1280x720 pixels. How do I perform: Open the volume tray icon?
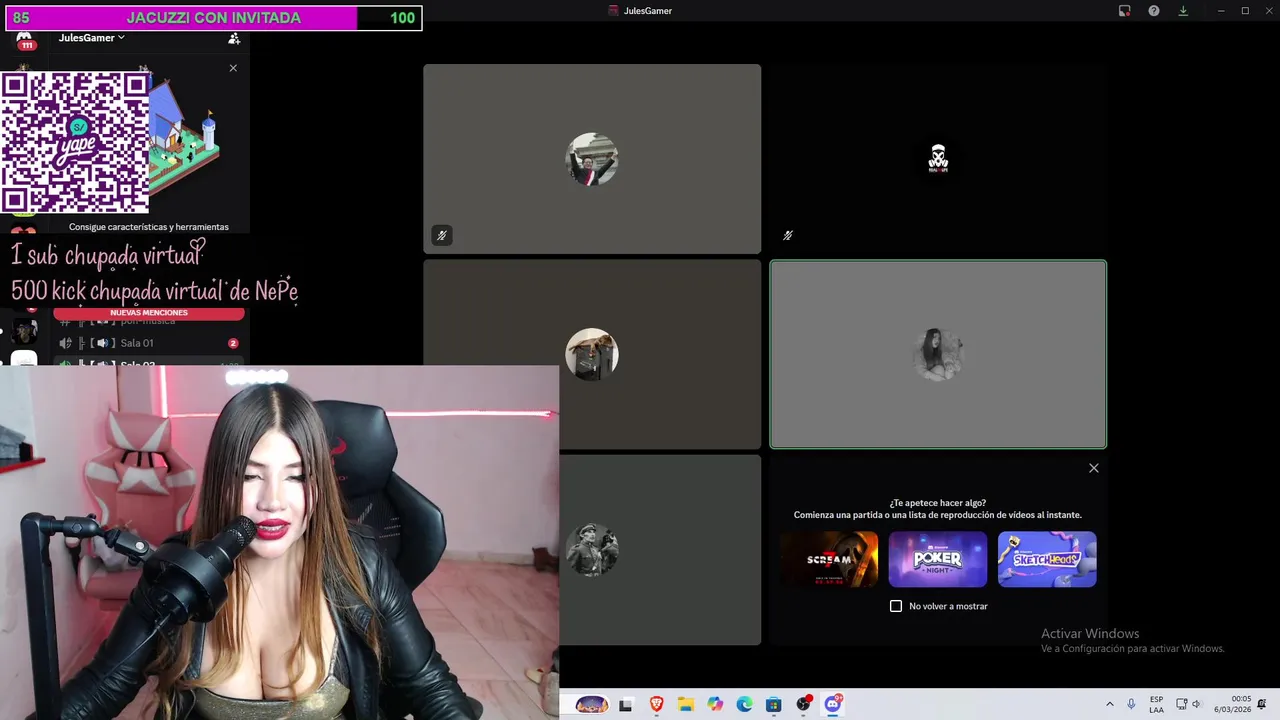coord(1196,705)
